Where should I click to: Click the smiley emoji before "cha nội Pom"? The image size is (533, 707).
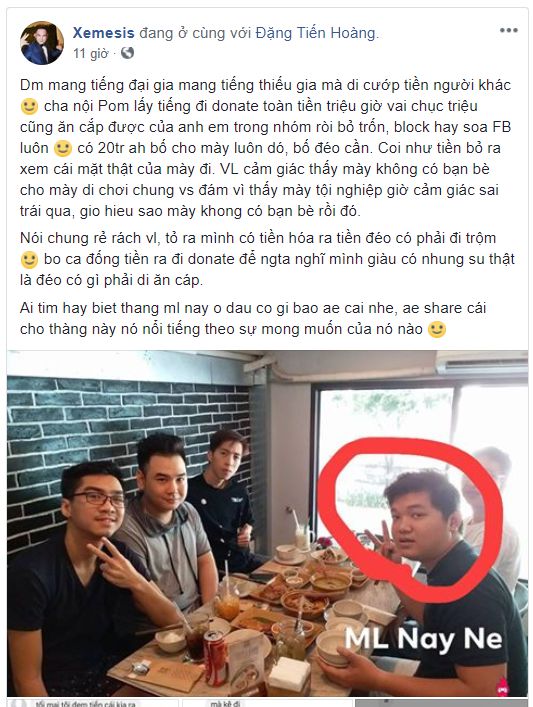pyautogui.click(x=29, y=107)
